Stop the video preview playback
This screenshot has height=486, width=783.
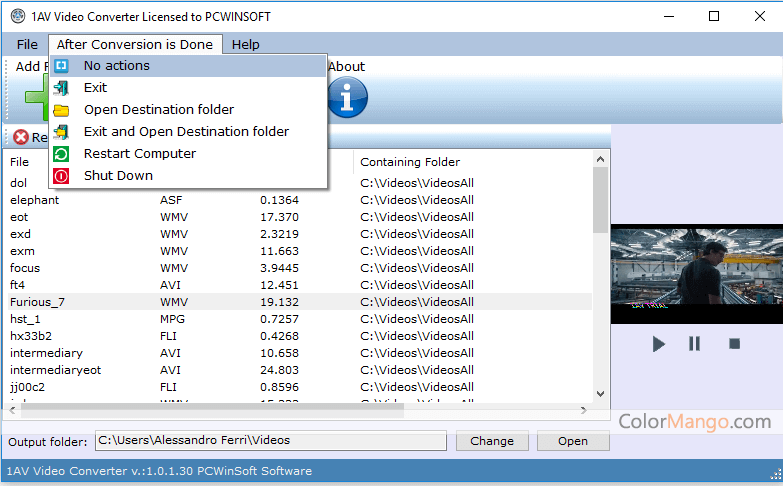(x=734, y=344)
